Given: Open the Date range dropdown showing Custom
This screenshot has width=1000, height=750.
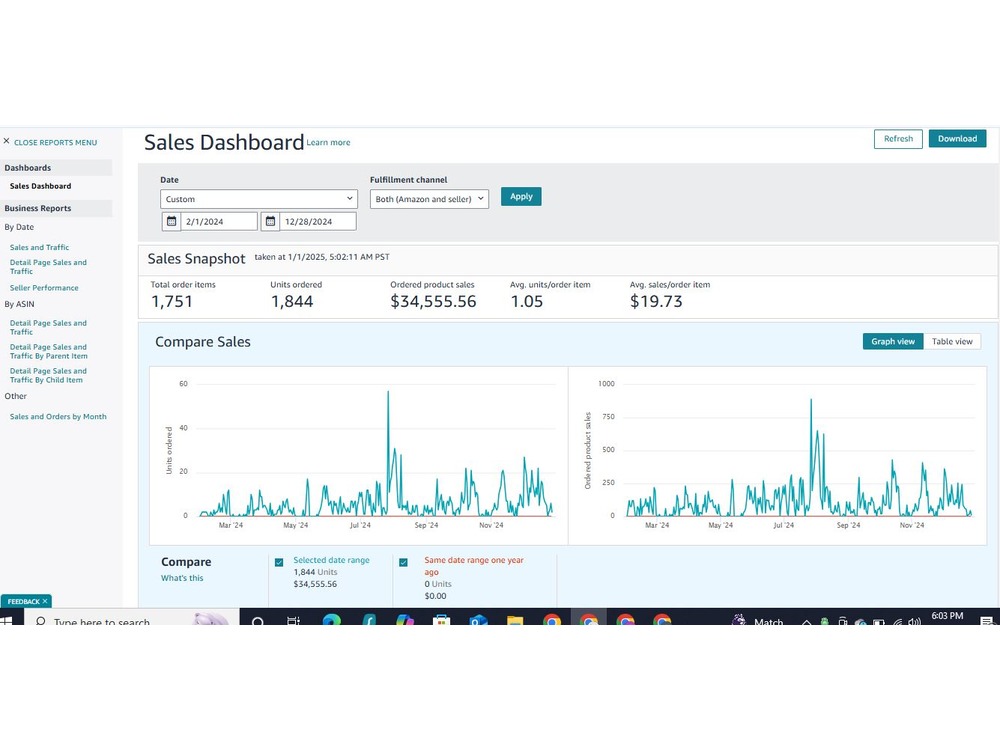Looking at the screenshot, I should pyautogui.click(x=258, y=199).
